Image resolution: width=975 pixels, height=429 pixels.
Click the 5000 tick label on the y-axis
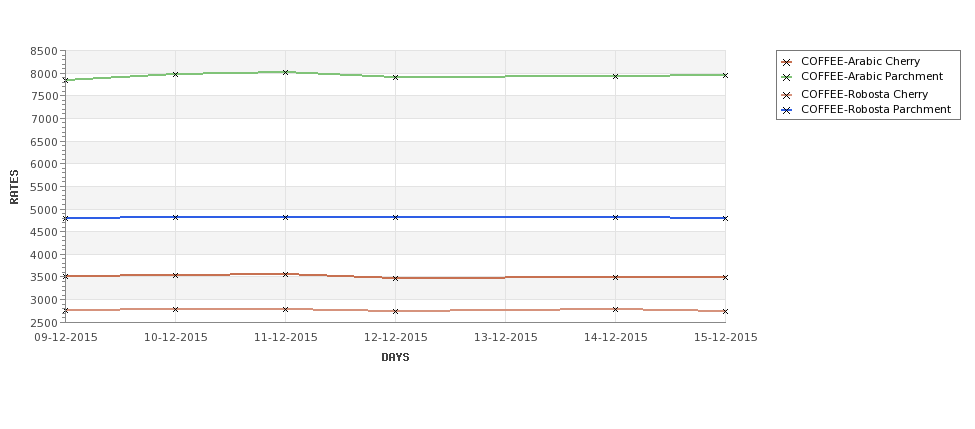click(44, 210)
